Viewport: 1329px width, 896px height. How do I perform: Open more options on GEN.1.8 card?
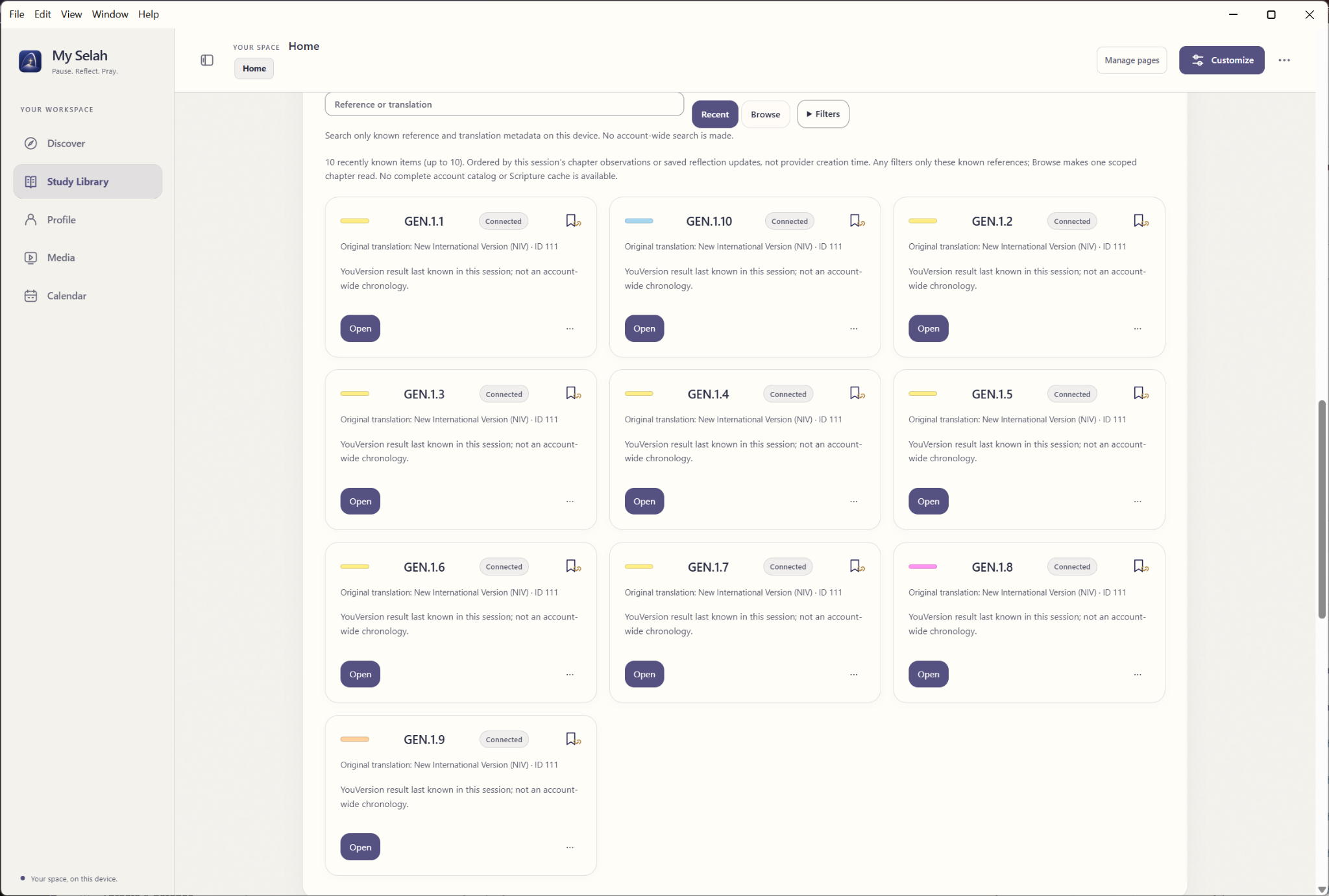[x=1137, y=675]
